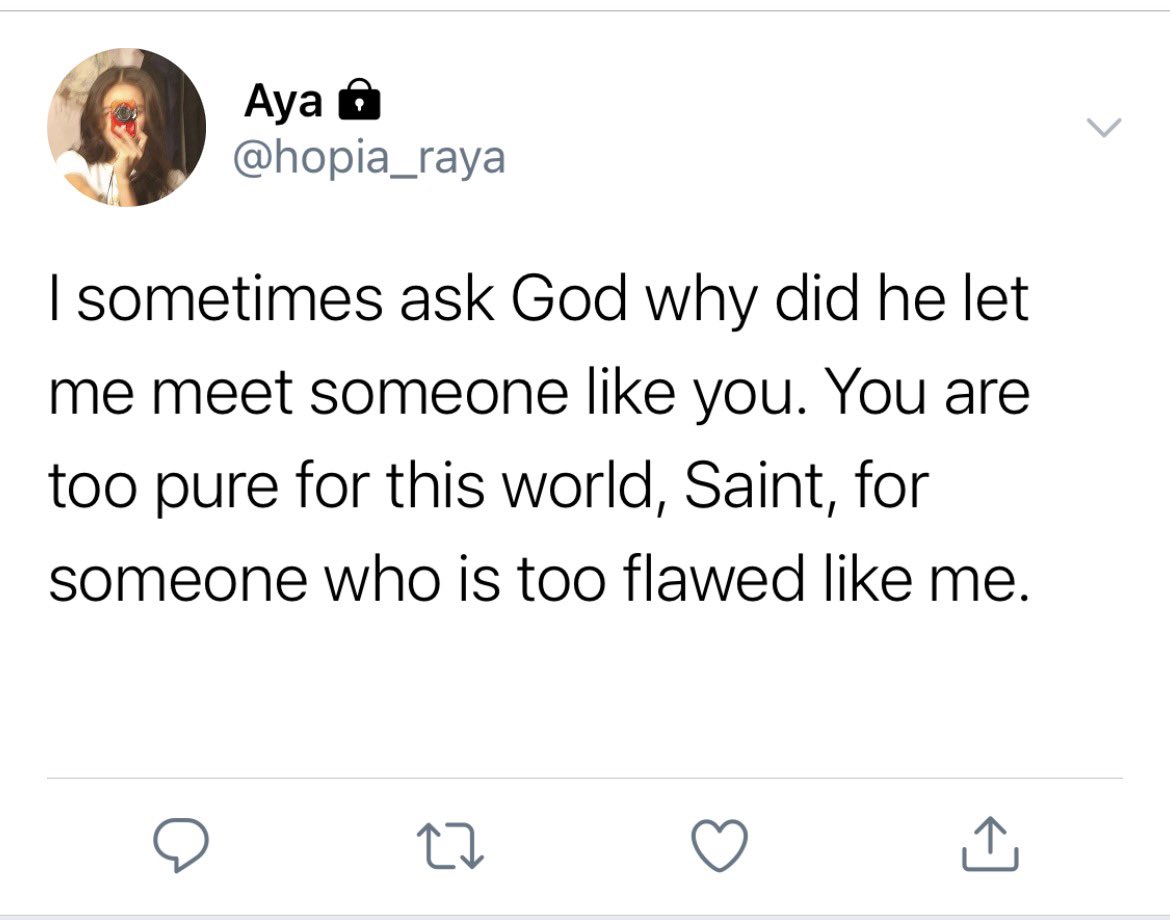
Task: Click the display name Aya
Action: (282, 100)
